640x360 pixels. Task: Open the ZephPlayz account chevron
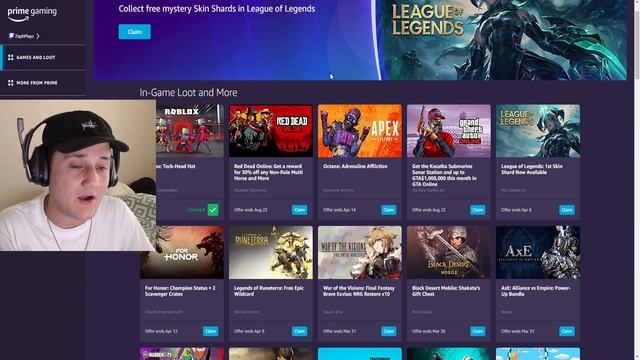tap(38, 36)
